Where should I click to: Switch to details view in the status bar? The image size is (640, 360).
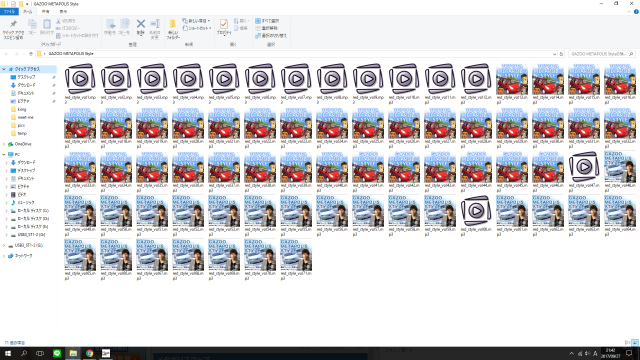pyautogui.click(x=627, y=343)
